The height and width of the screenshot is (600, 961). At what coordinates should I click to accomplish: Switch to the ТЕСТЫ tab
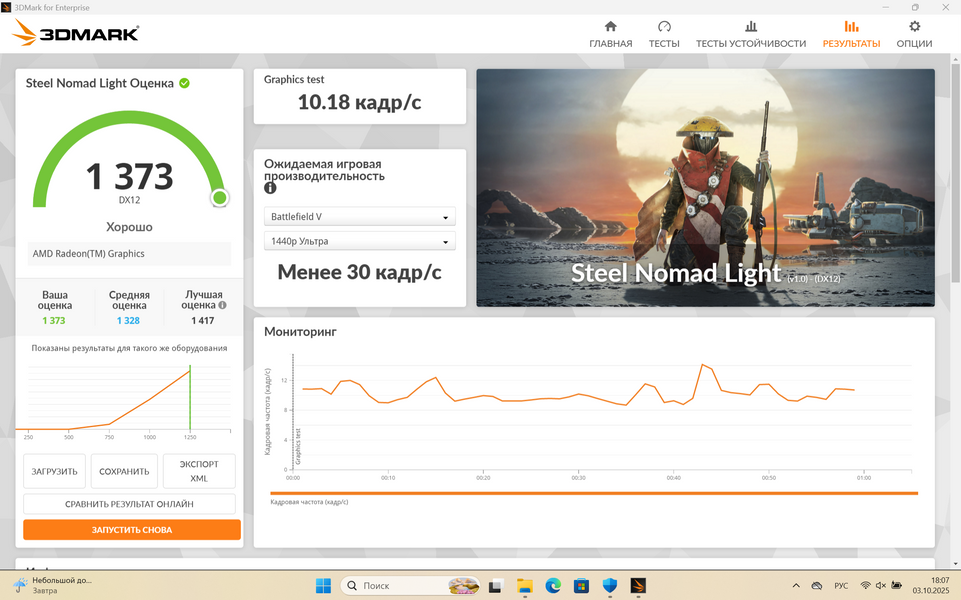[664, 34]
